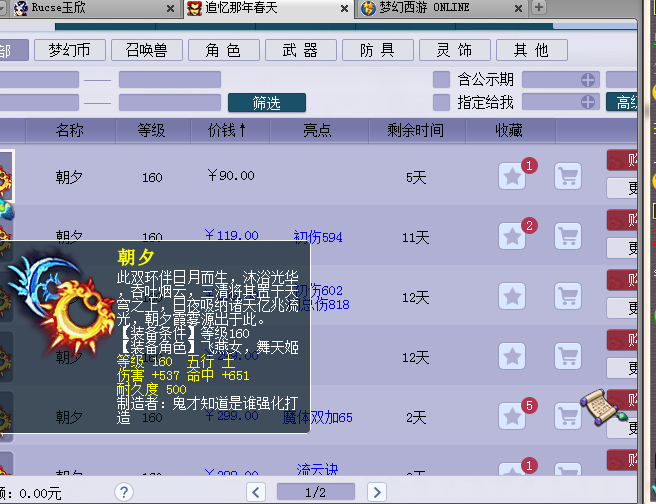Open new tab with plus button
This screenshot has height=504, width=656.
coord(539,7)
